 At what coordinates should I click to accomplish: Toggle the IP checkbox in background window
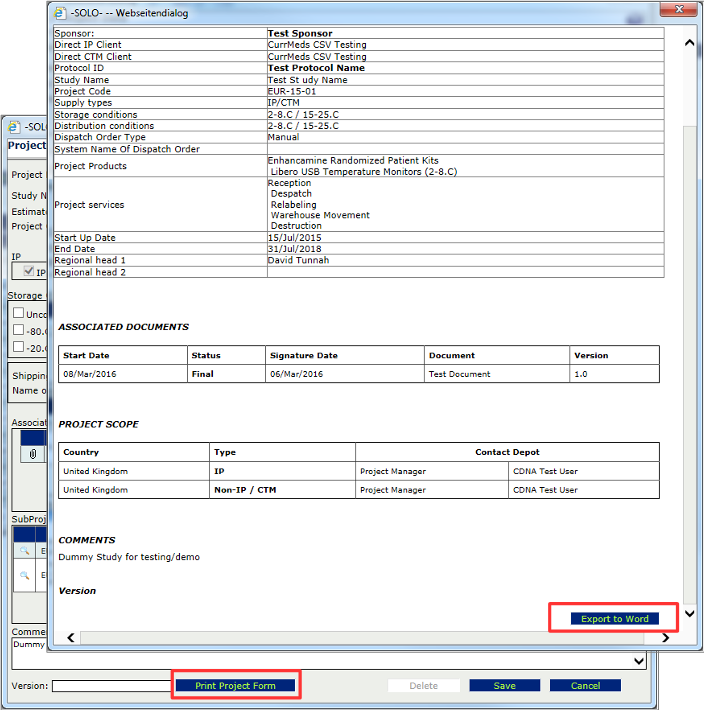click(x=29, y=271)
